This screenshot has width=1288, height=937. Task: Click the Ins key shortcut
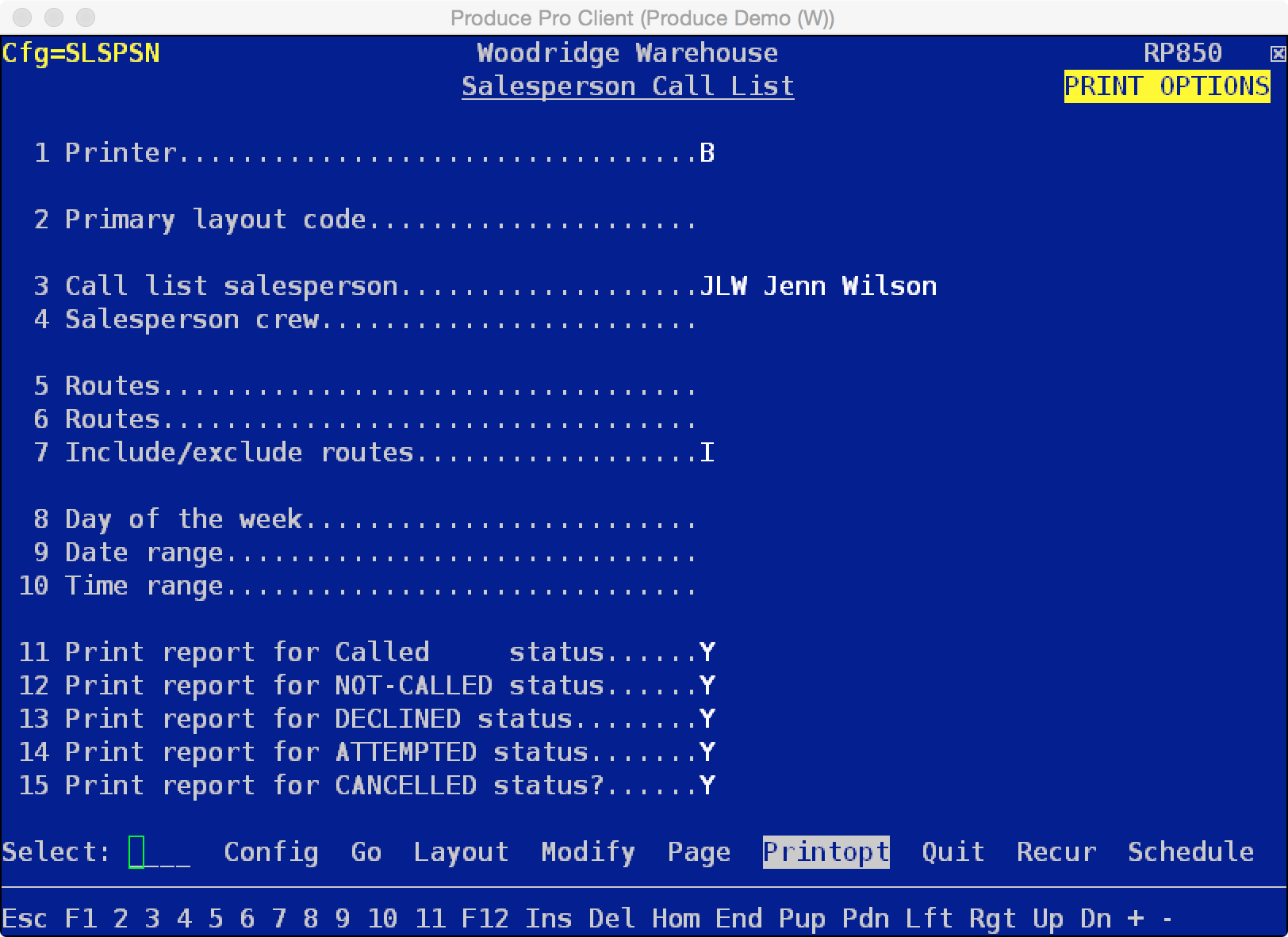(x=549, y=919)
